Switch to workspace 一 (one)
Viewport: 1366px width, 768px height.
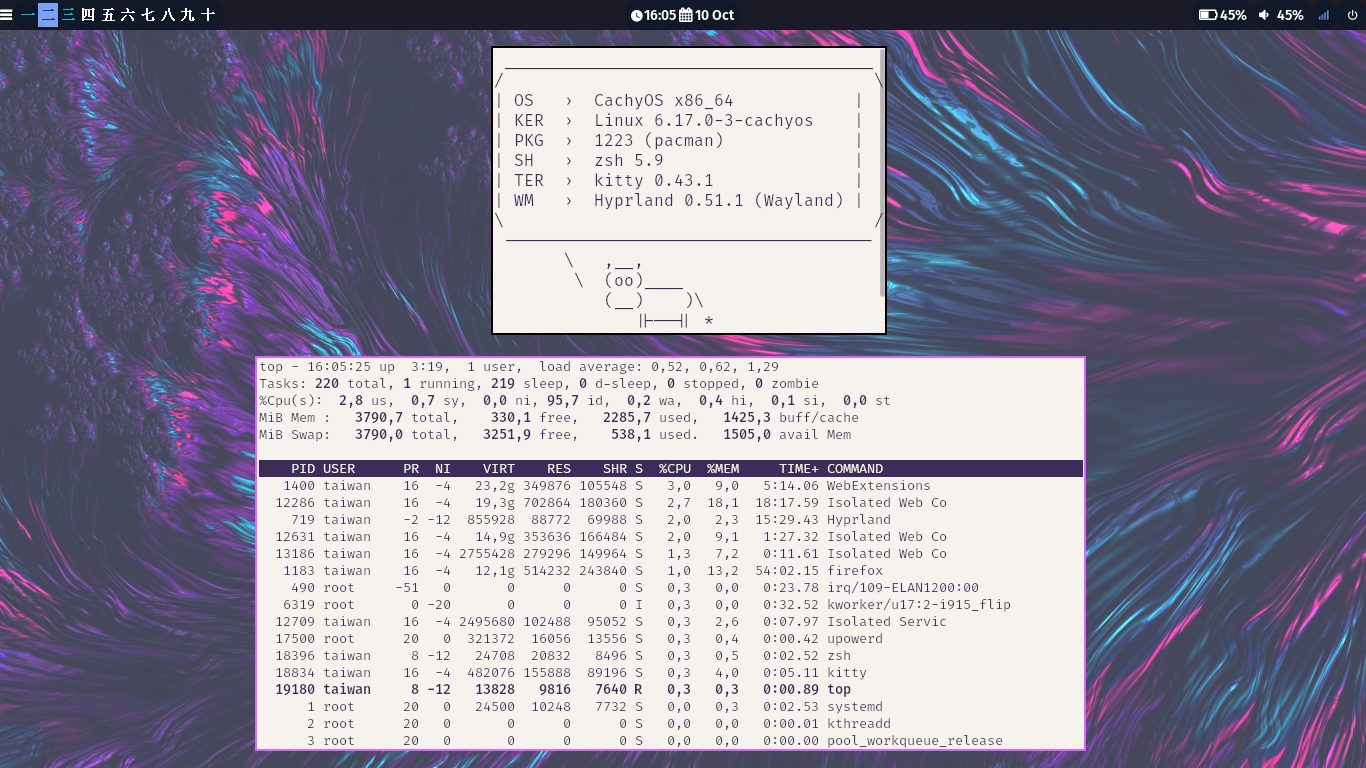point(28,15)
